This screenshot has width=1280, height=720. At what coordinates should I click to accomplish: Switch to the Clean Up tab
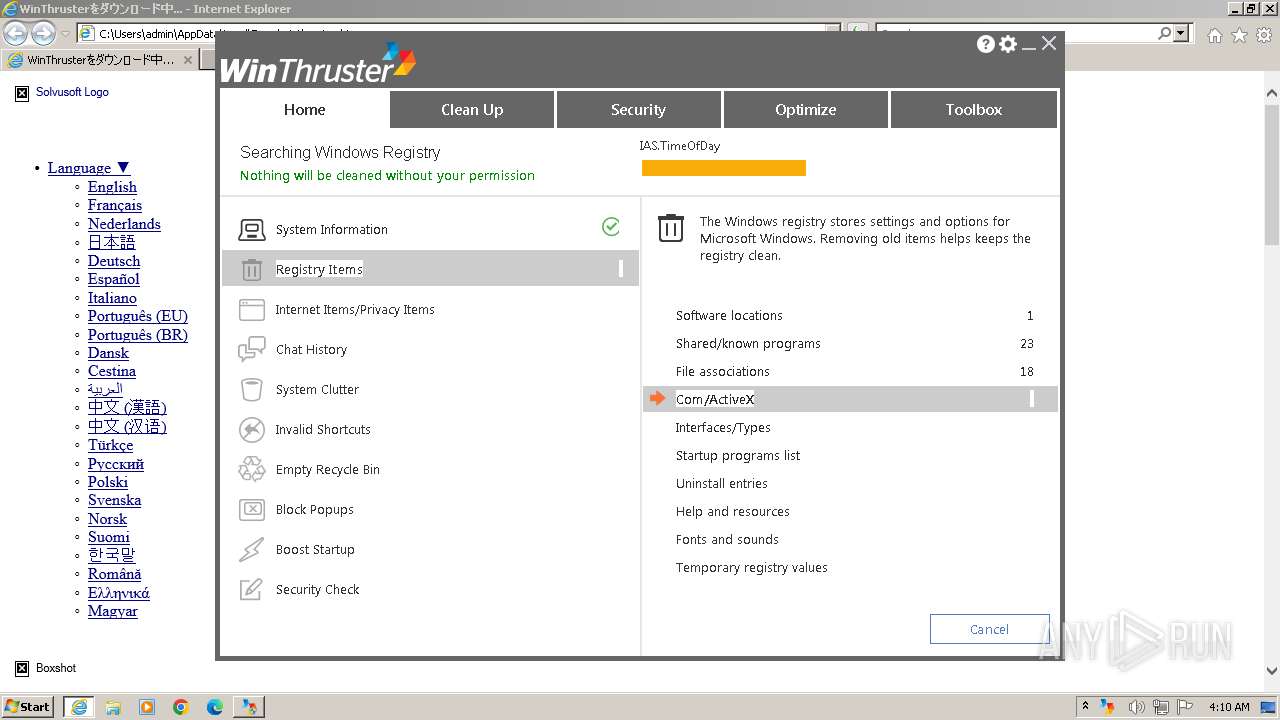tap(472, 110)
